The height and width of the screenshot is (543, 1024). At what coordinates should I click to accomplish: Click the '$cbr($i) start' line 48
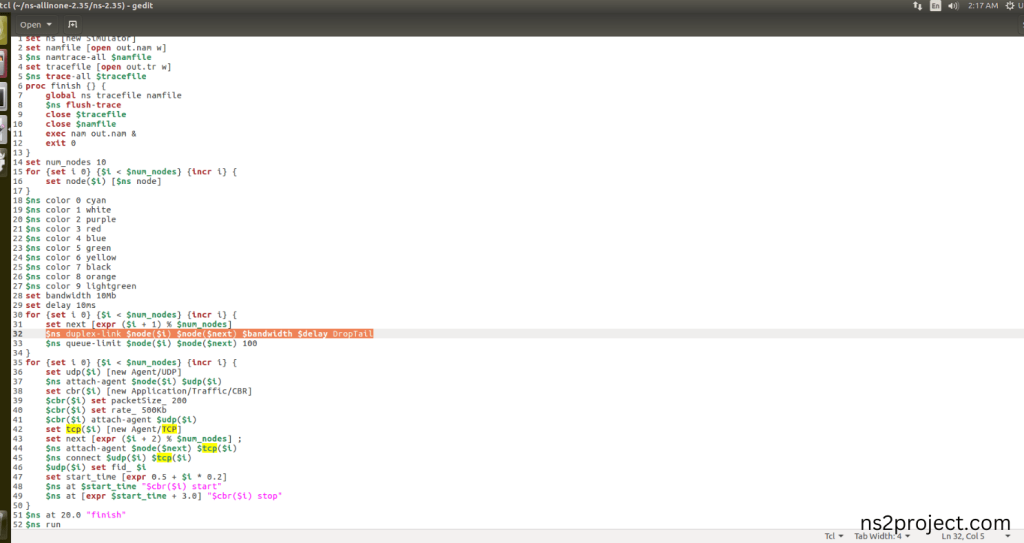(x=134, y=487)
